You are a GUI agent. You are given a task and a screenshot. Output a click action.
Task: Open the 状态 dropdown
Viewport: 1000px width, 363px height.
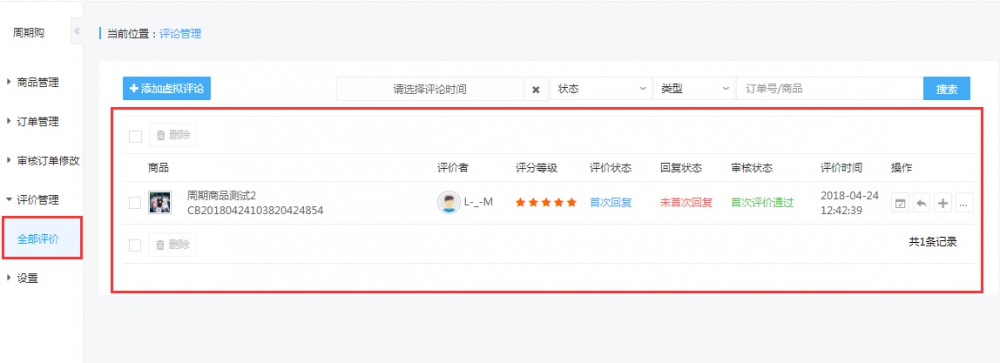click(x=601, y=89)
